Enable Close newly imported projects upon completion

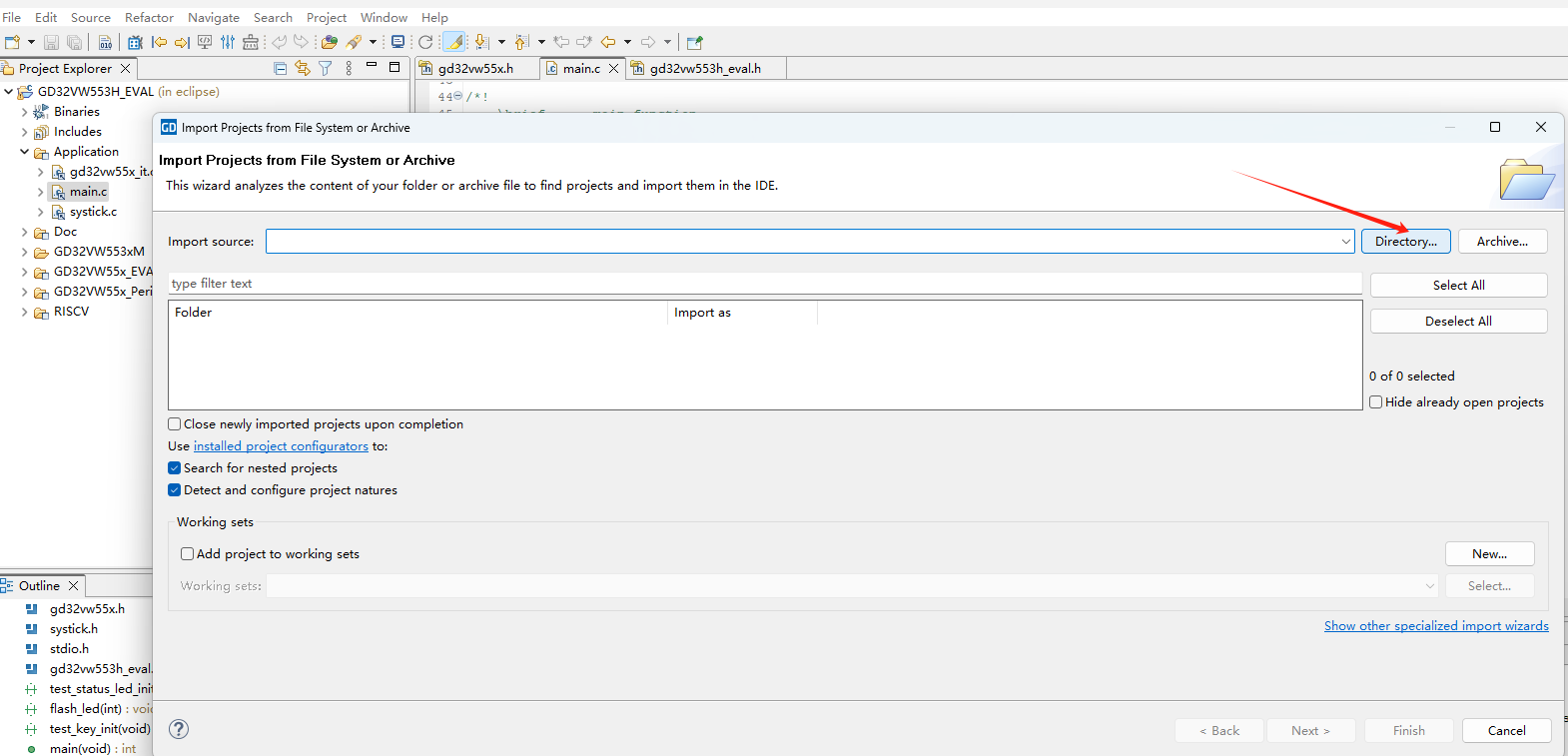pos(175,424)
